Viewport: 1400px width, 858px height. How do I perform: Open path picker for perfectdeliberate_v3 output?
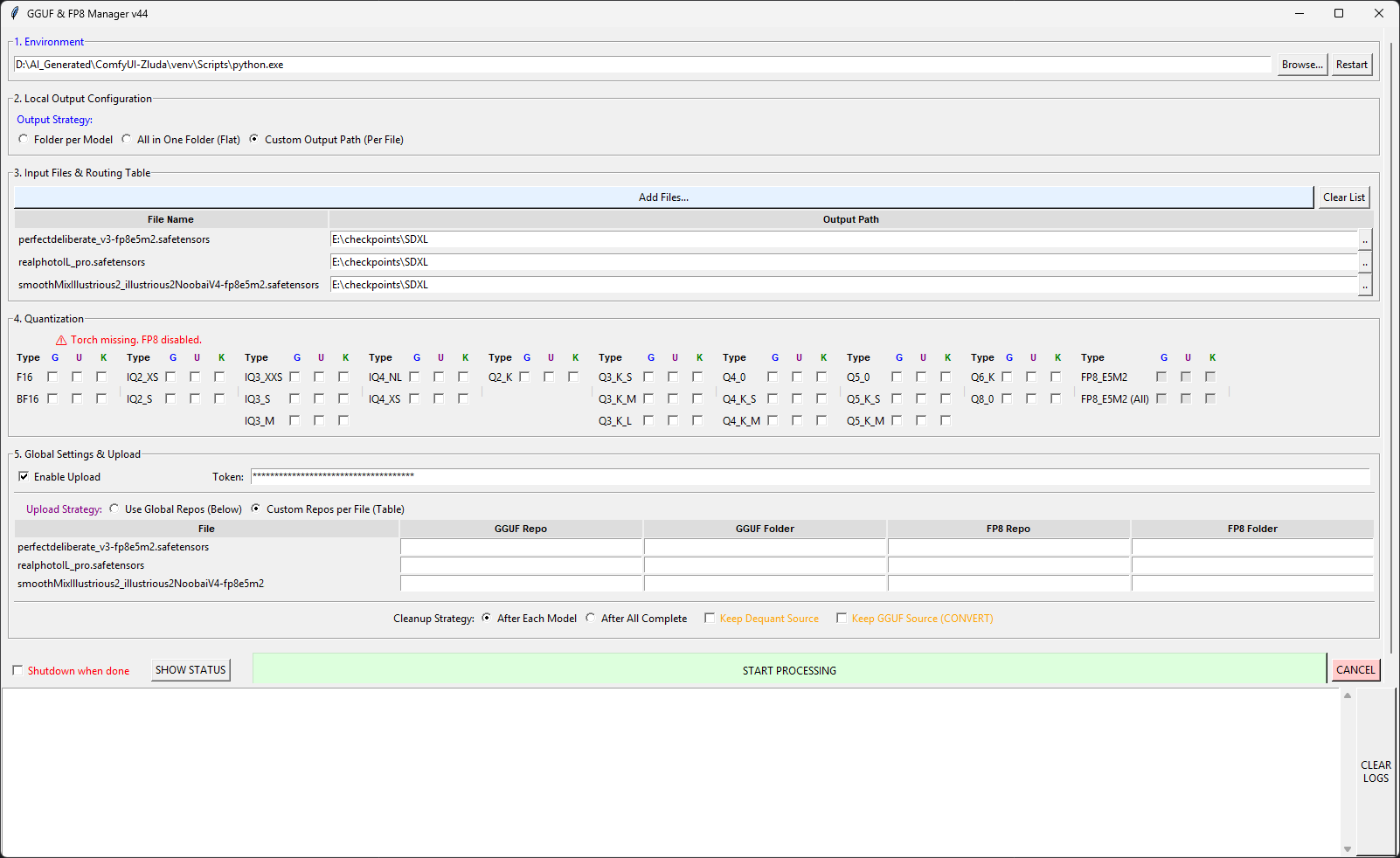coord(1365,239)
